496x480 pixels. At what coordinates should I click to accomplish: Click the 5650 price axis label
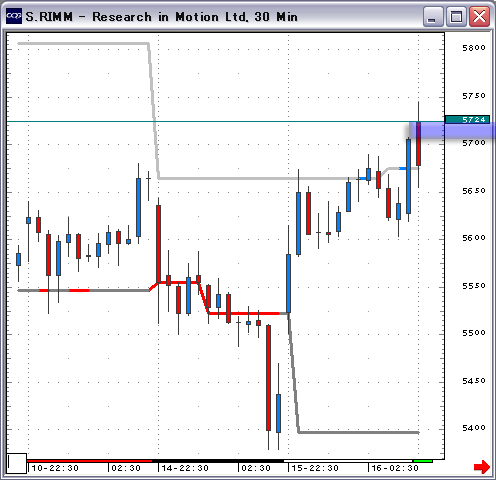coord(474,191)
